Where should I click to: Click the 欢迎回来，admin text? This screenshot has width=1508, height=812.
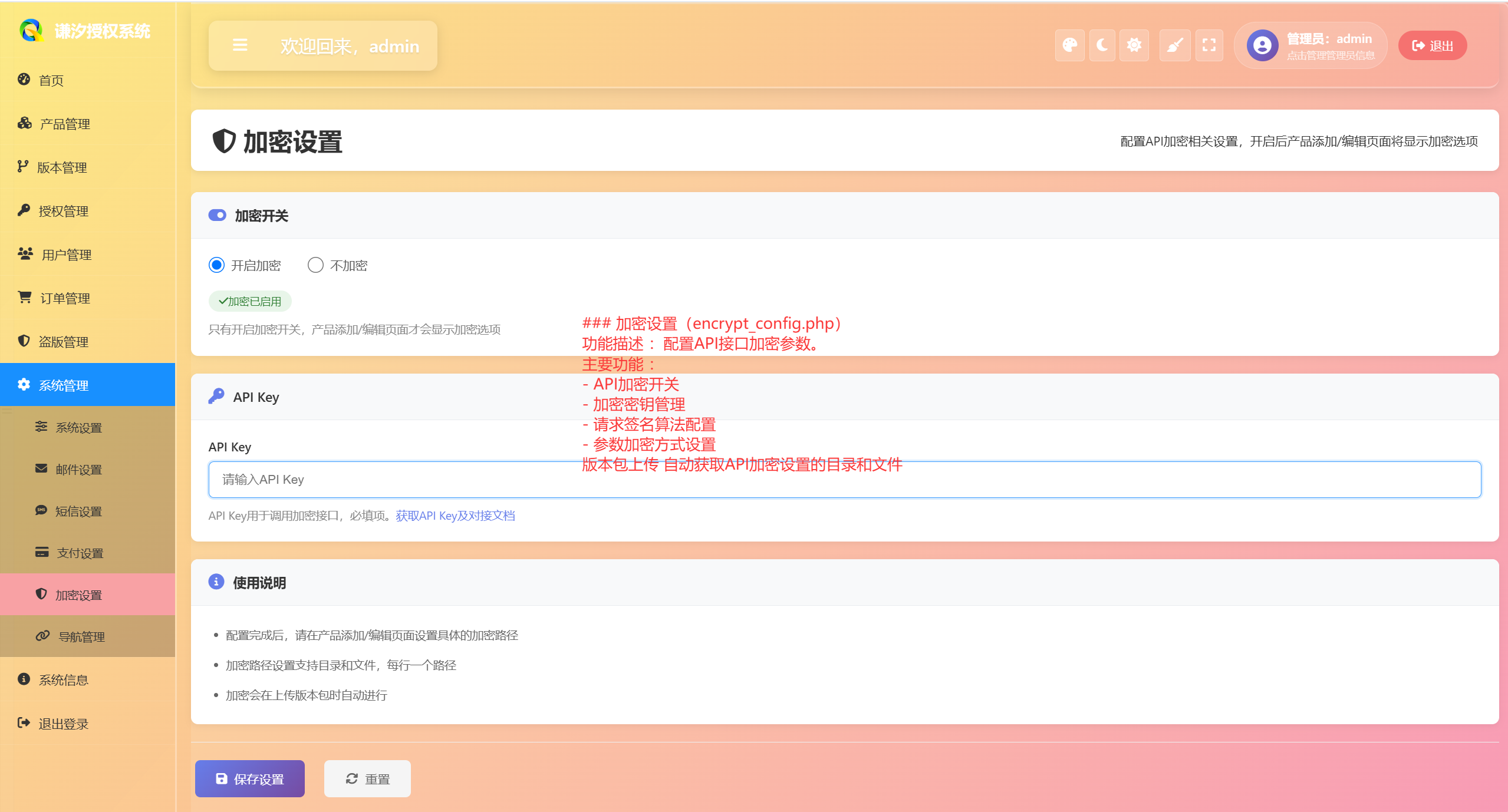(350, 46)
